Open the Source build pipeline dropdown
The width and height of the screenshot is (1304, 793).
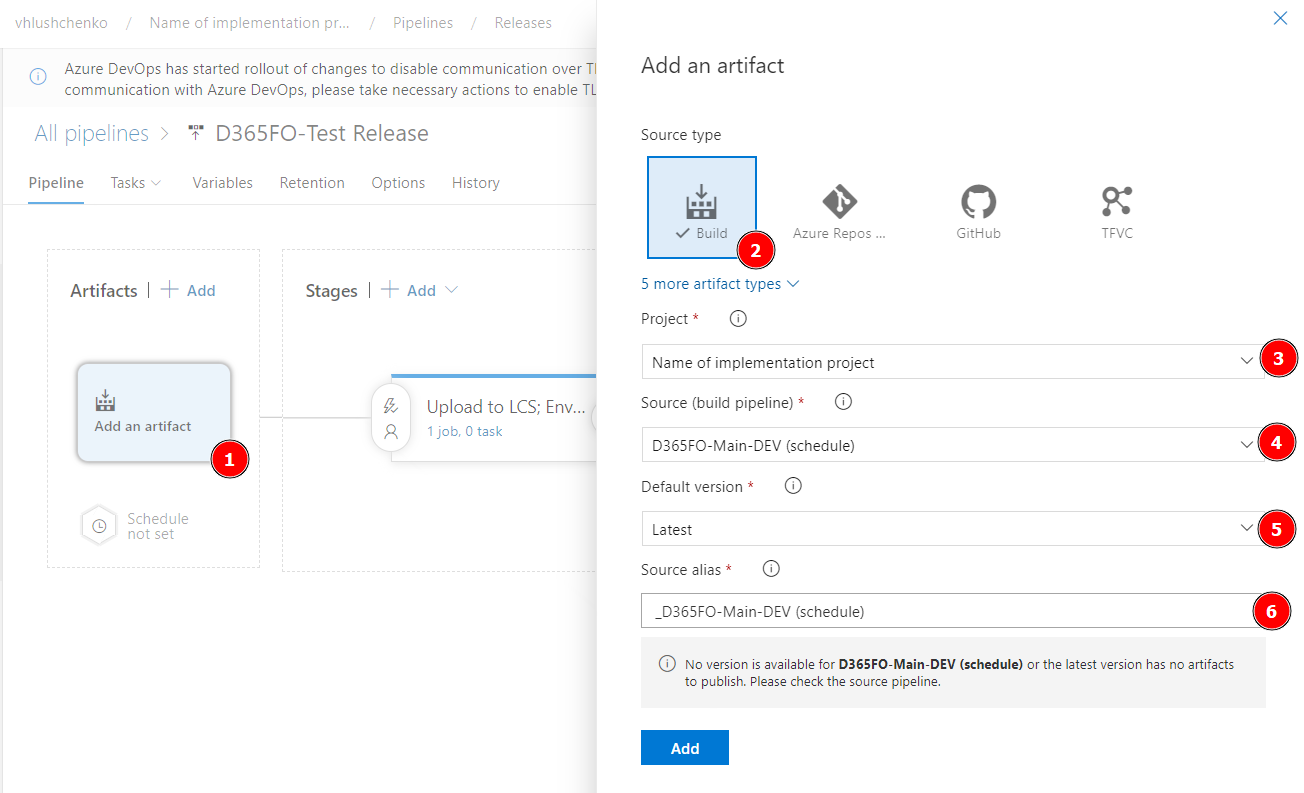(x=952, y=445)
